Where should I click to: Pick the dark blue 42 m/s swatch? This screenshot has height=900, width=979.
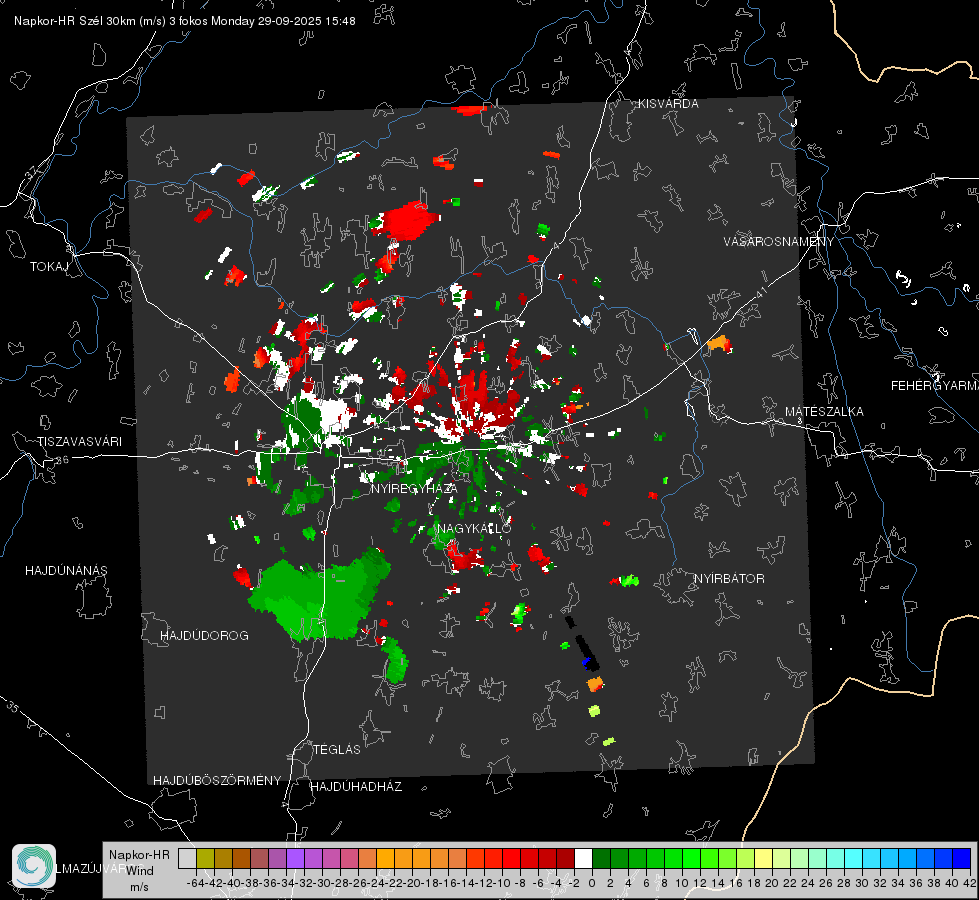pyautogui.click(x=962, y=858)
